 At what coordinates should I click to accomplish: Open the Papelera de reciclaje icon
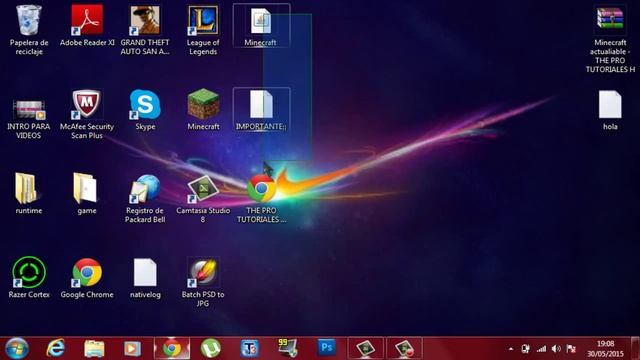point(29,20)
